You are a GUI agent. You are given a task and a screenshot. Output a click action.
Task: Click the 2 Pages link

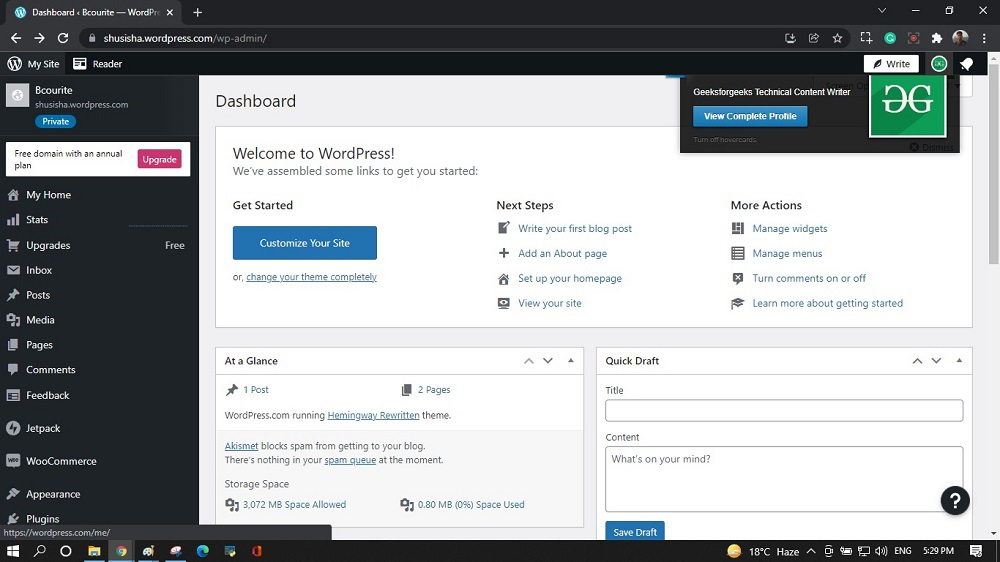coord(434,390)
